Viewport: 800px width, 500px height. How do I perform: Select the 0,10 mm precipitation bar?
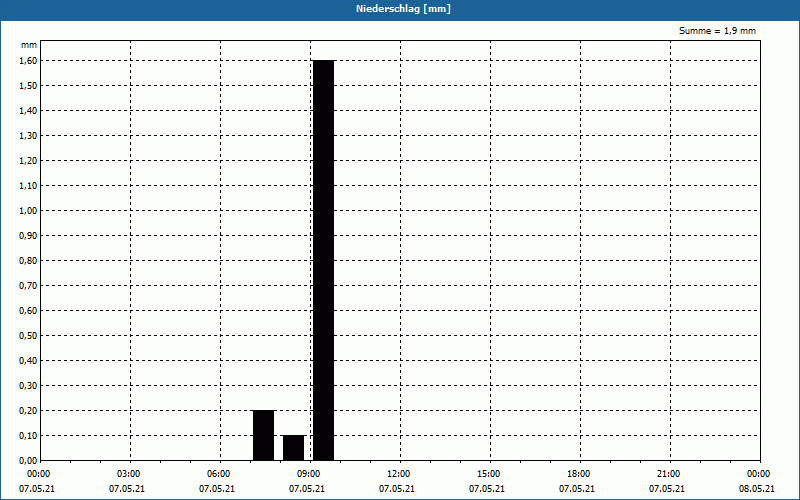(x=293, y=448)
